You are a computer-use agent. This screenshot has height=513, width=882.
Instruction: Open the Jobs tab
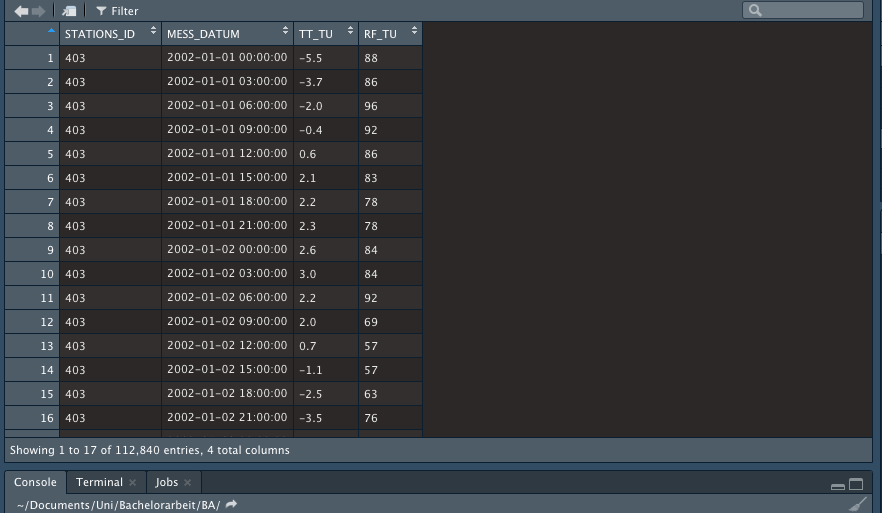[166, 482]
